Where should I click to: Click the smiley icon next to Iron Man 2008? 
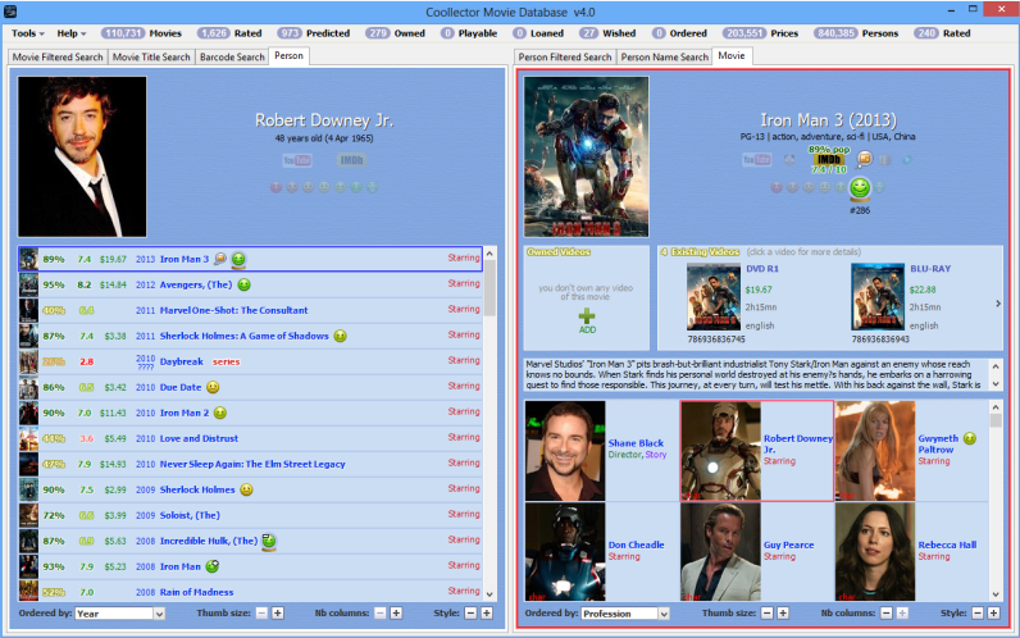[x=212, y=566]
